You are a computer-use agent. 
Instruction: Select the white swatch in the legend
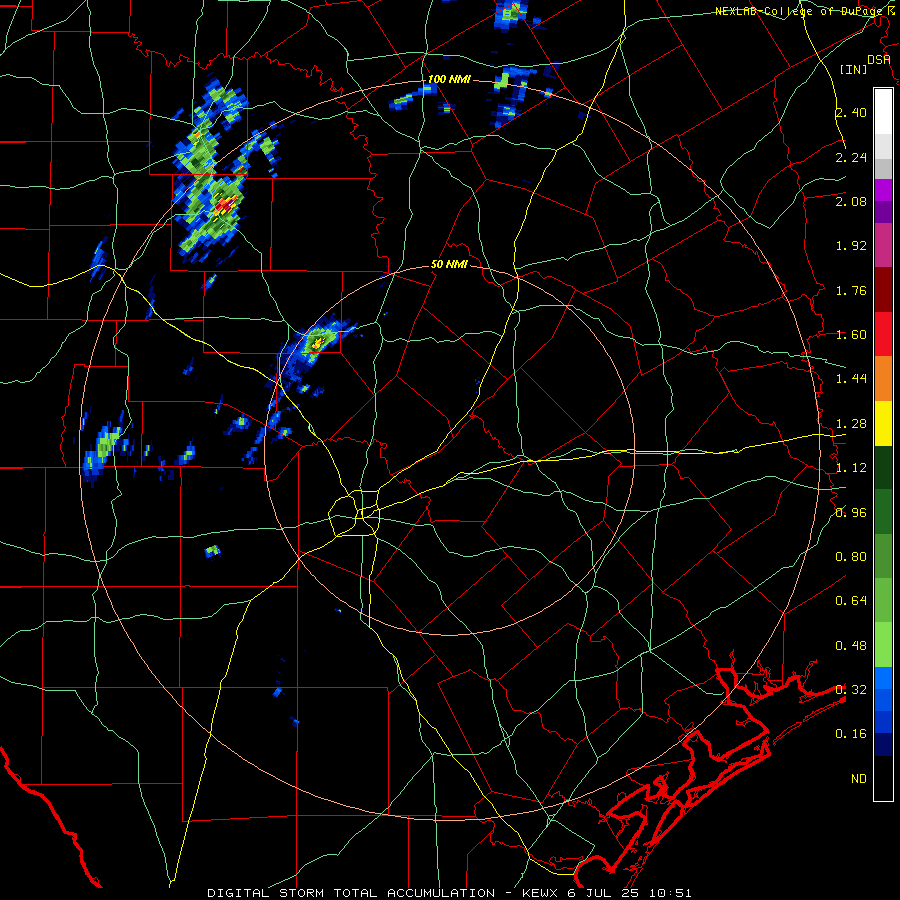pyautogui.click(x=883, y=112)
